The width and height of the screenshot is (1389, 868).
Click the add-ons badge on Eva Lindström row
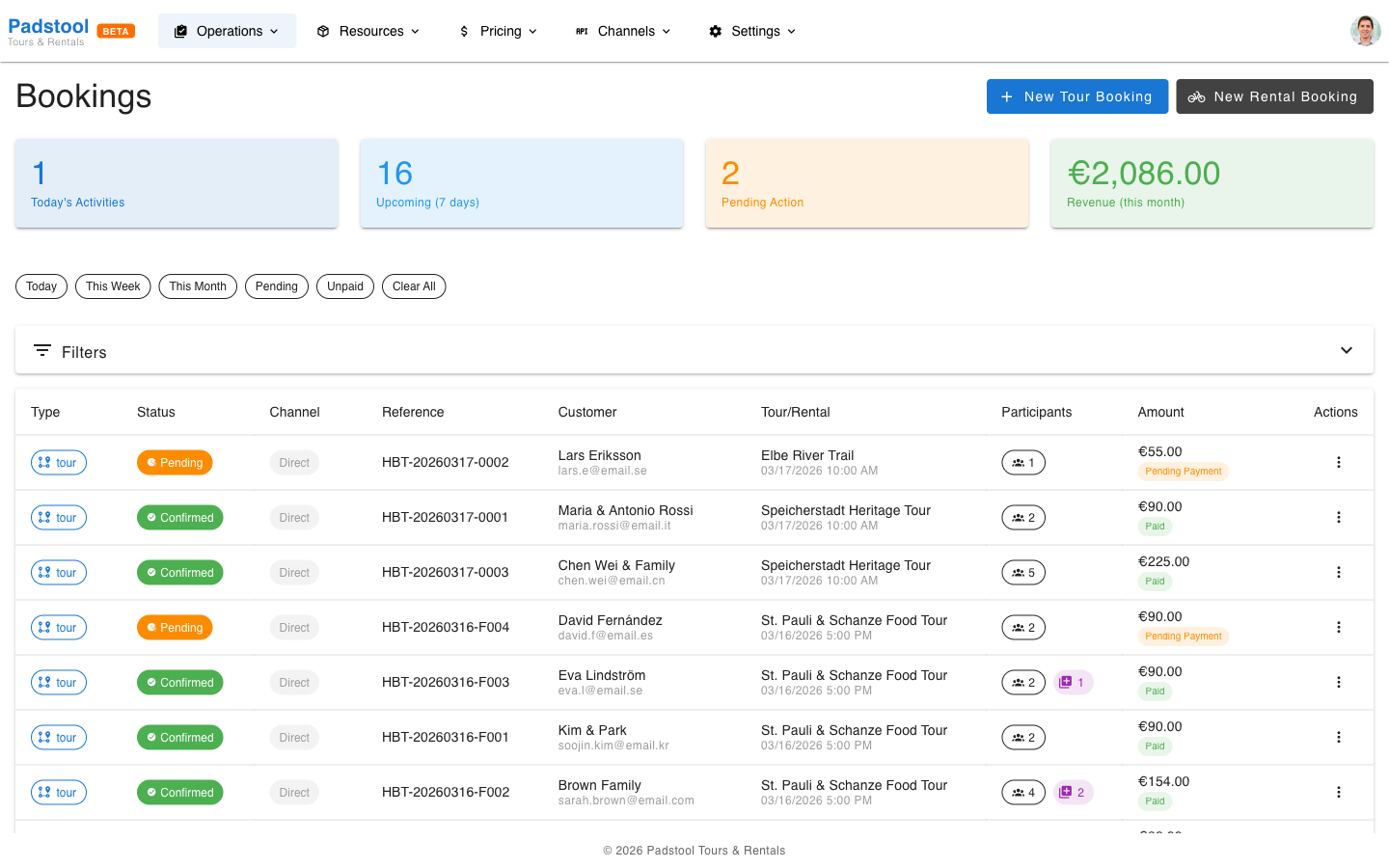pos(1073,683)
